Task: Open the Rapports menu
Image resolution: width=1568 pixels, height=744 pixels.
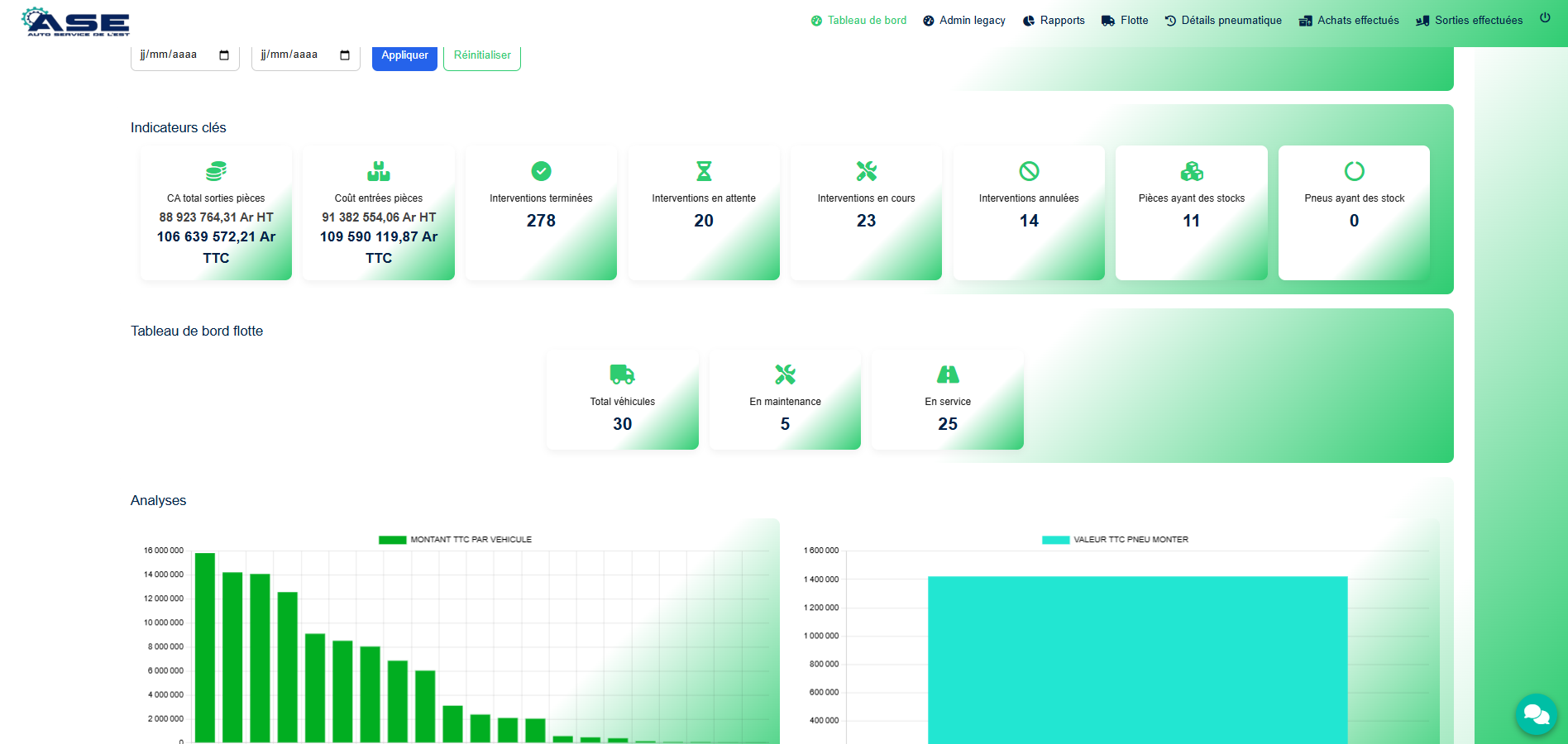Action: point(1054,21)
